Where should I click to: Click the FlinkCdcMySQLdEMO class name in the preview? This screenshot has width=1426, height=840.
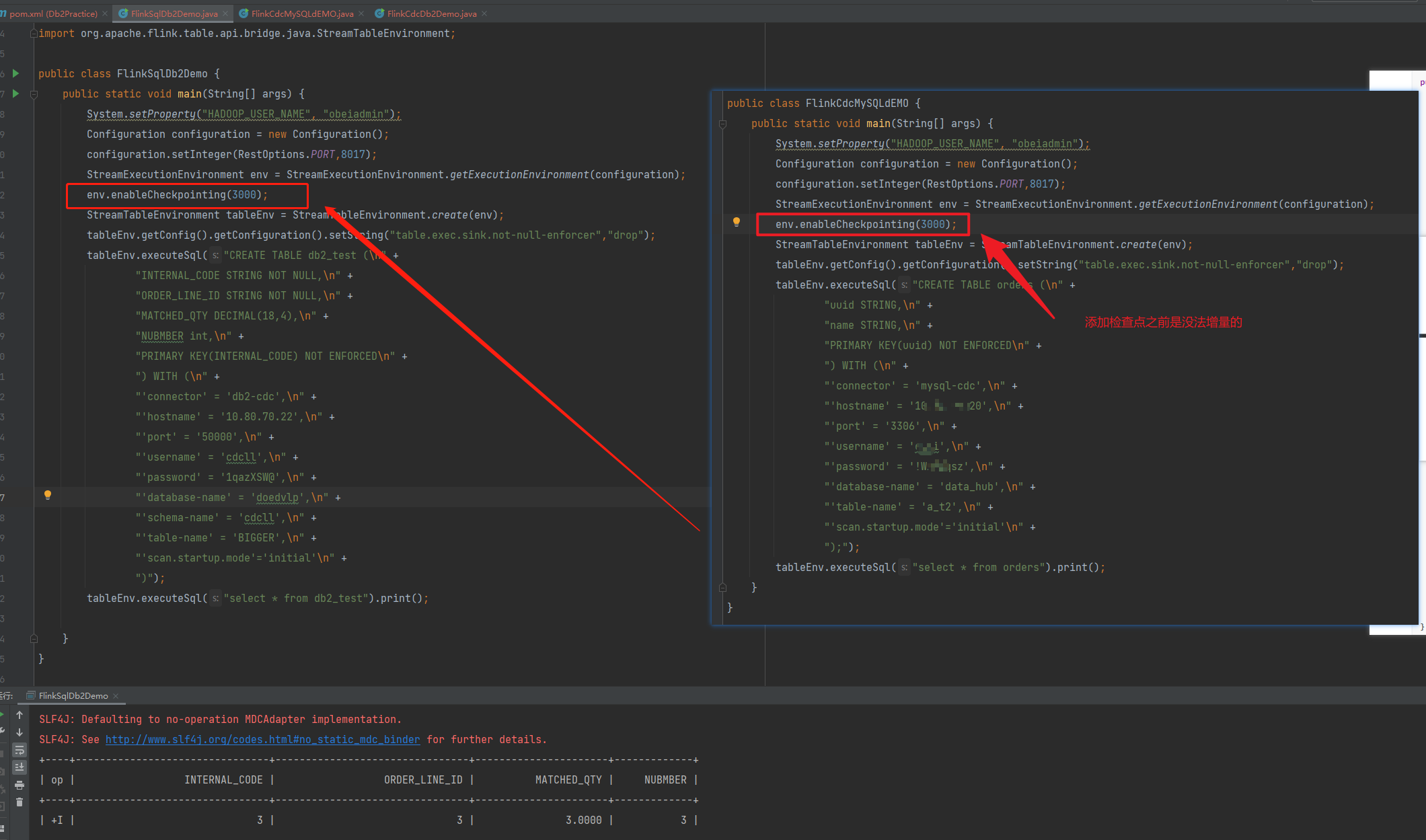tap(857, 103)
